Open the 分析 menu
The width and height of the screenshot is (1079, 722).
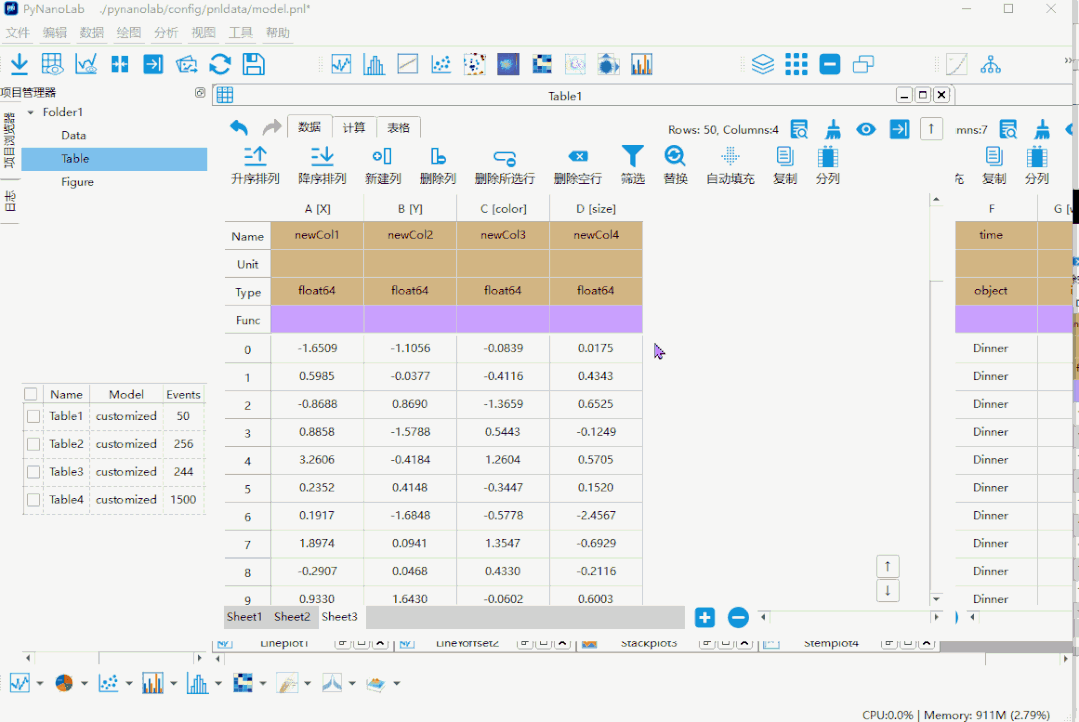click(x=166, y=32)
